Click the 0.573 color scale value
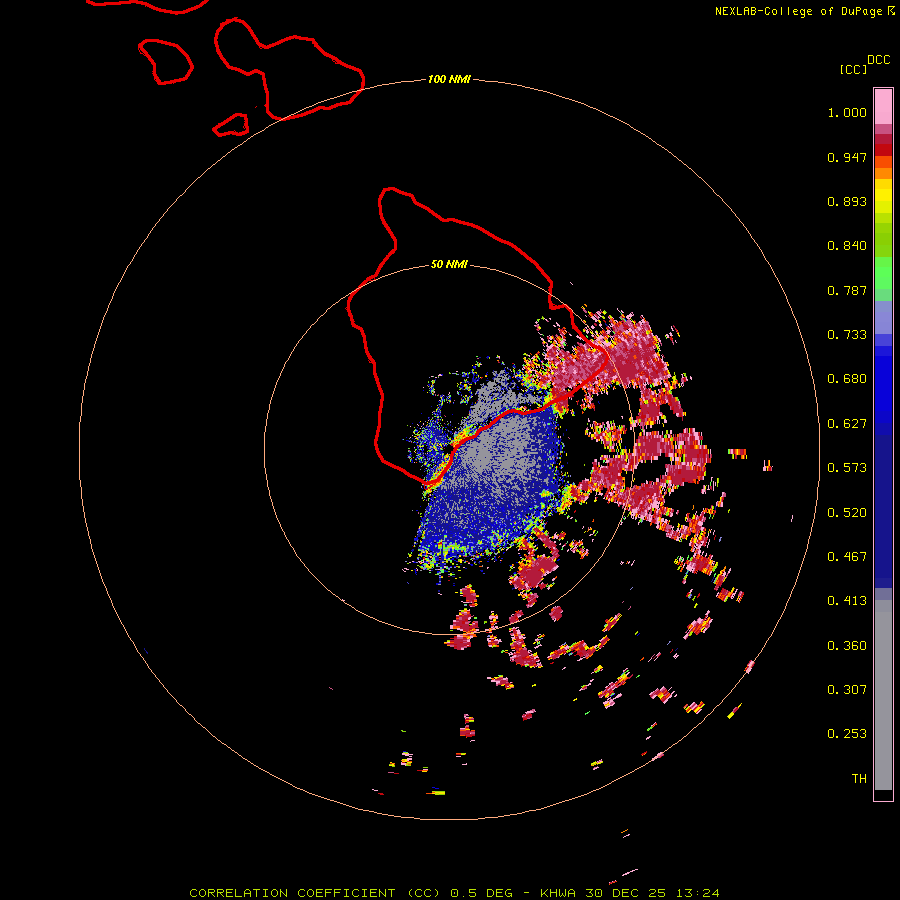 point(847,468)
